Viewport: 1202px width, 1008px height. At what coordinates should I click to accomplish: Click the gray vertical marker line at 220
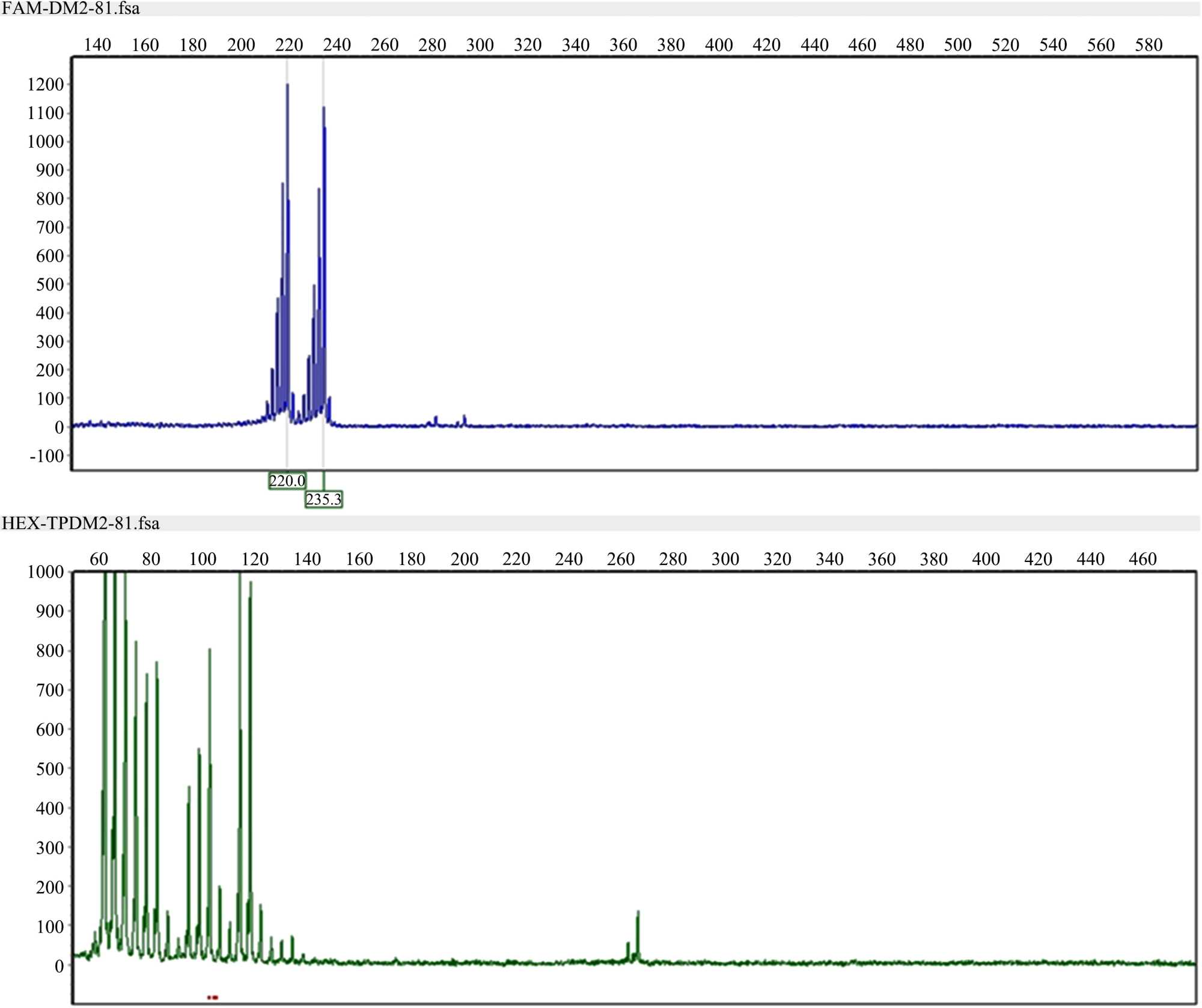[287, 448]
